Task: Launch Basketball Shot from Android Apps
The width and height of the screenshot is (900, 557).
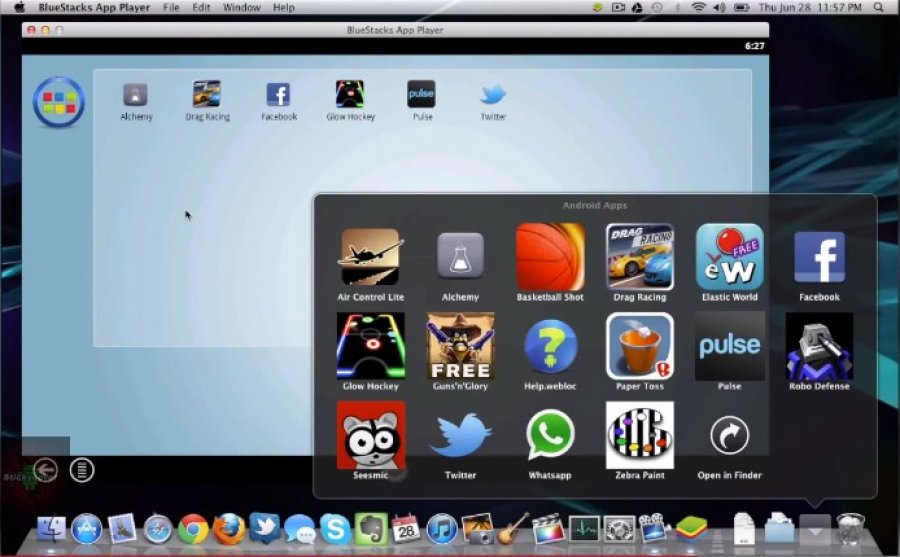Action: click(x=550, y=257)
